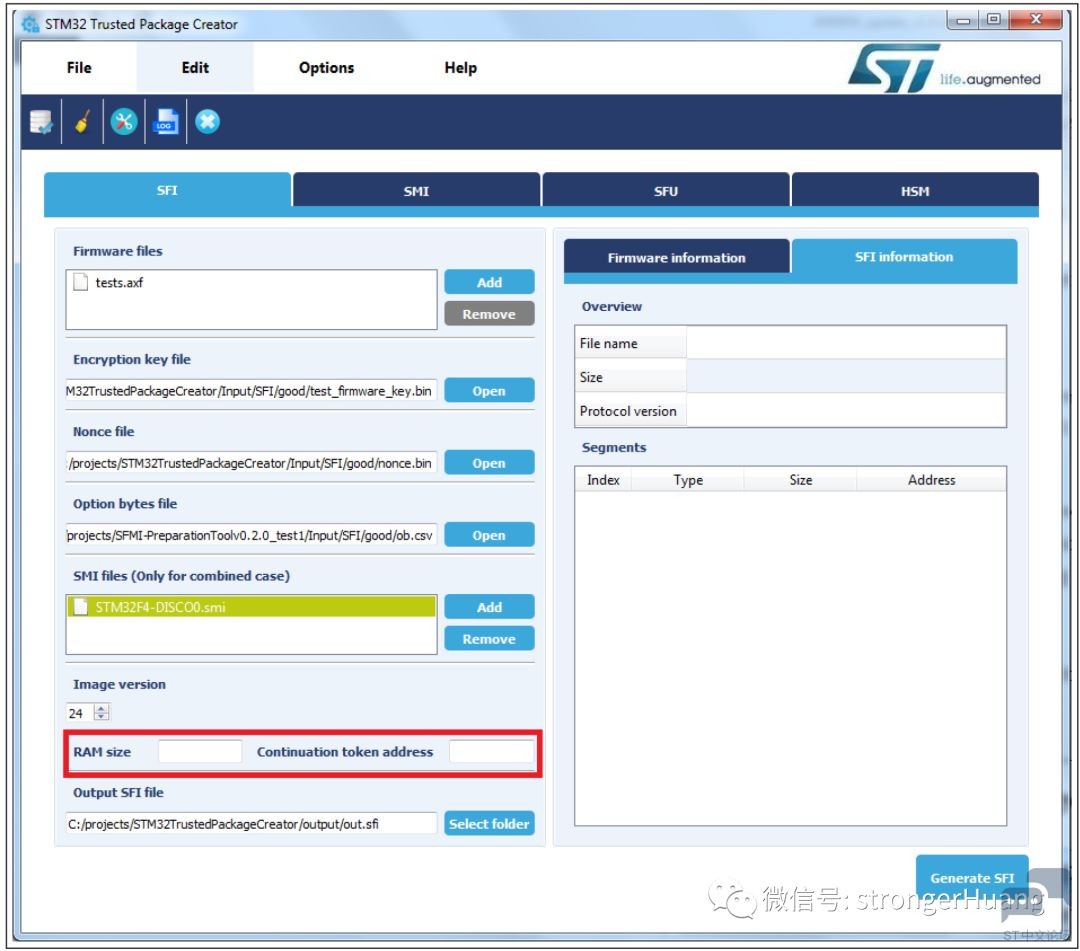
Task: Click the blue X close toolbar icon
Action: [x=207, y=122]
